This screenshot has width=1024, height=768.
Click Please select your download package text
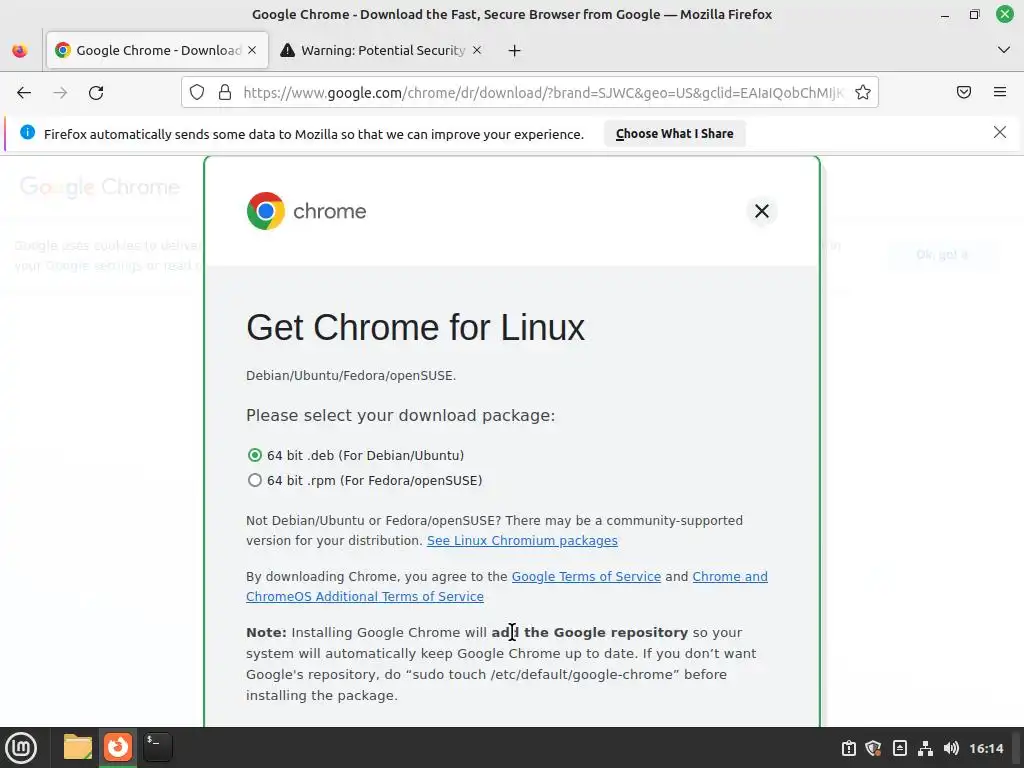[x=400, y=415]
